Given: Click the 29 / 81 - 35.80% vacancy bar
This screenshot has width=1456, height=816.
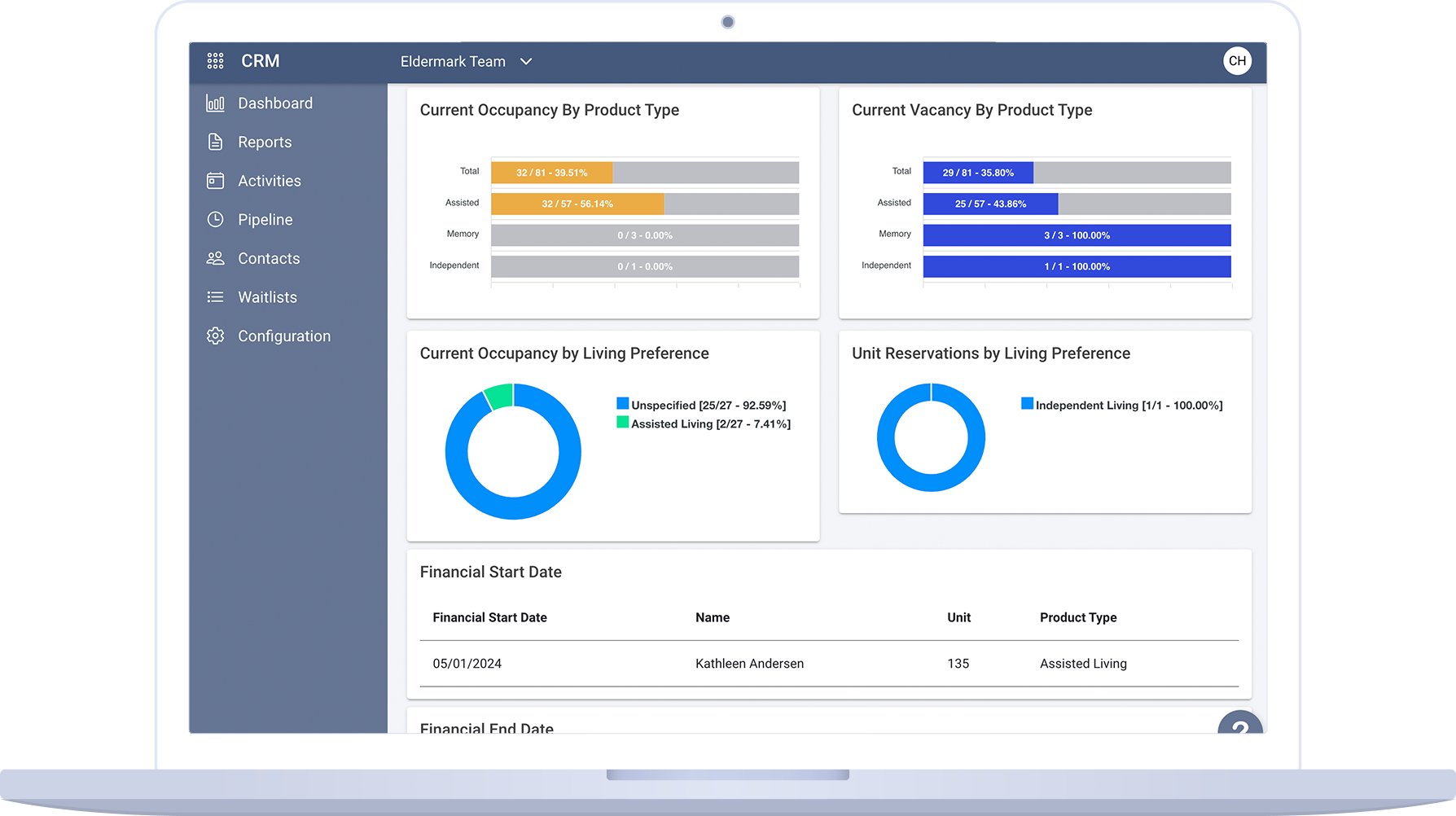Looking at the screenshot, I should click(978, 173).
